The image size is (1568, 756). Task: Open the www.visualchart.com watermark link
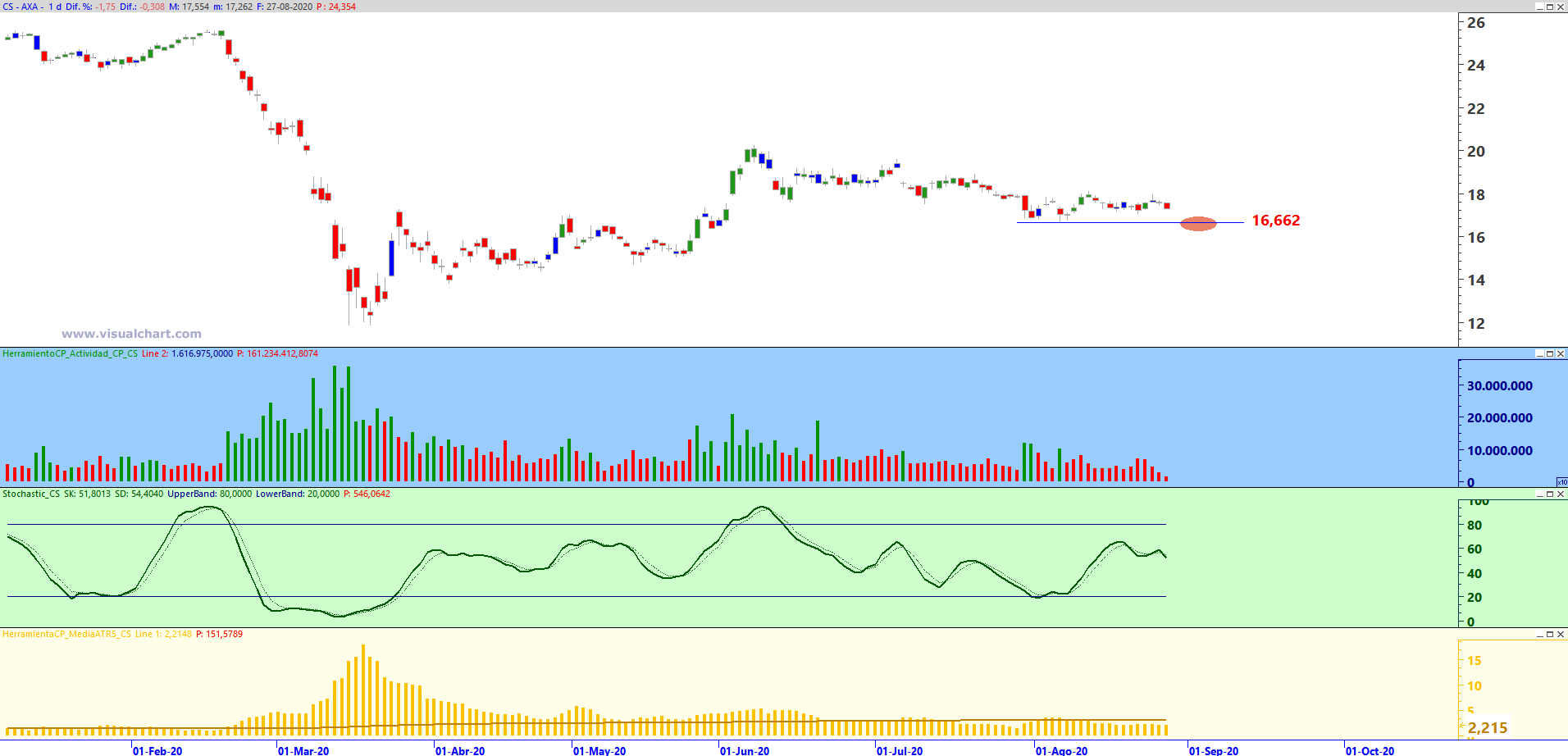click(131, 334)
